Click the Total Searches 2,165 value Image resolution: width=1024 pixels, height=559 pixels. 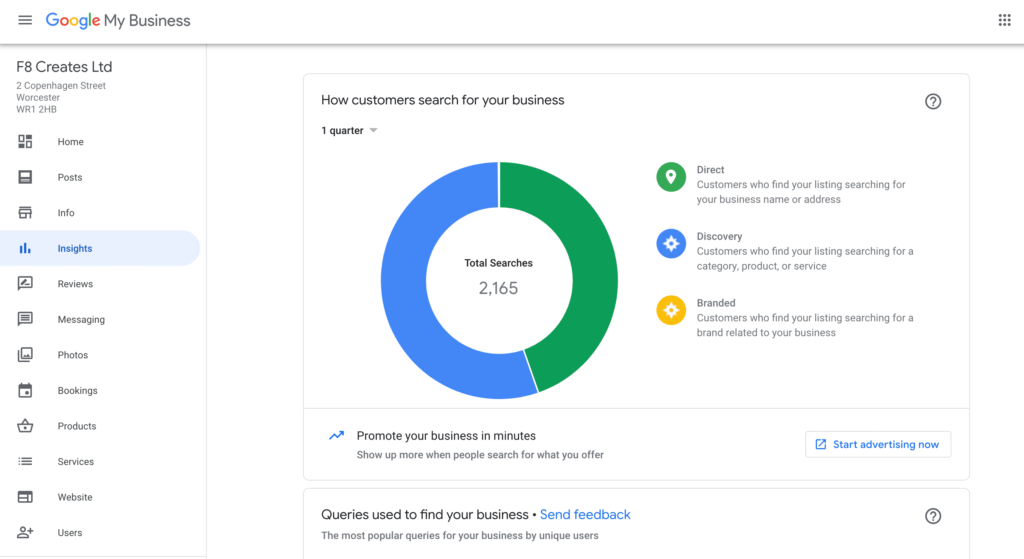[x=498, y=288]
